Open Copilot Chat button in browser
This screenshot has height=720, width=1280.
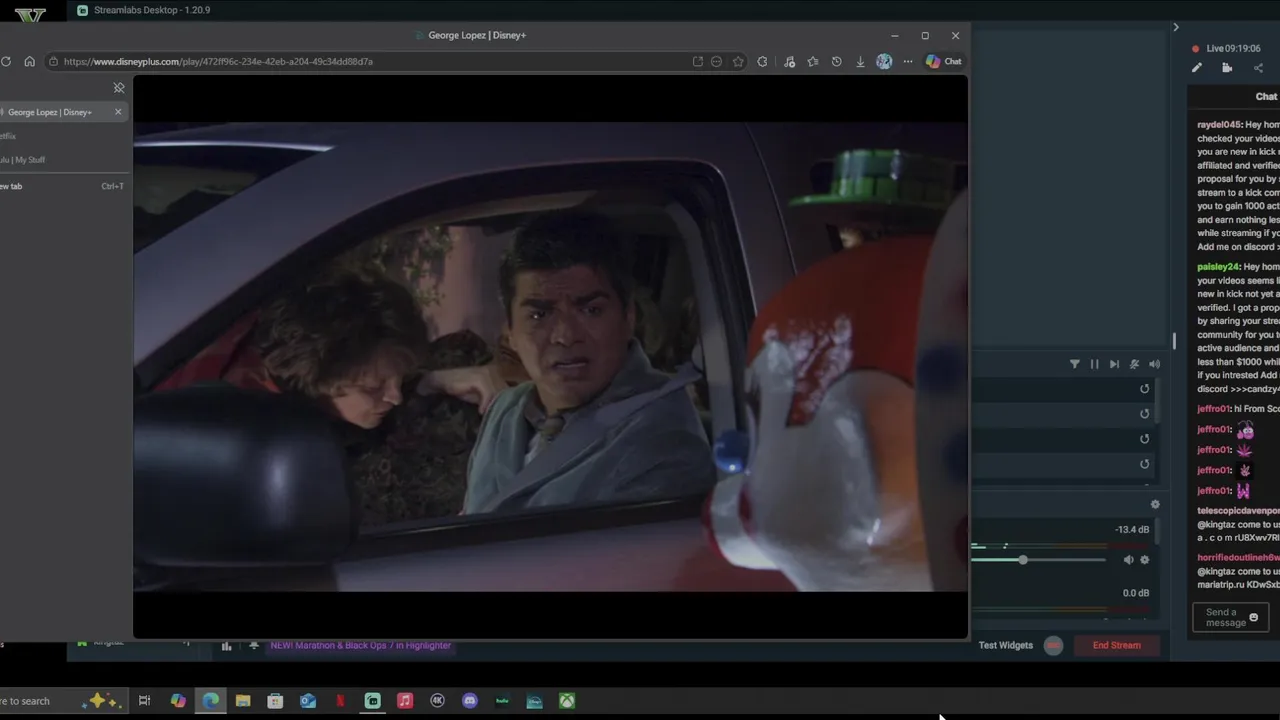(x=943, y=61)
